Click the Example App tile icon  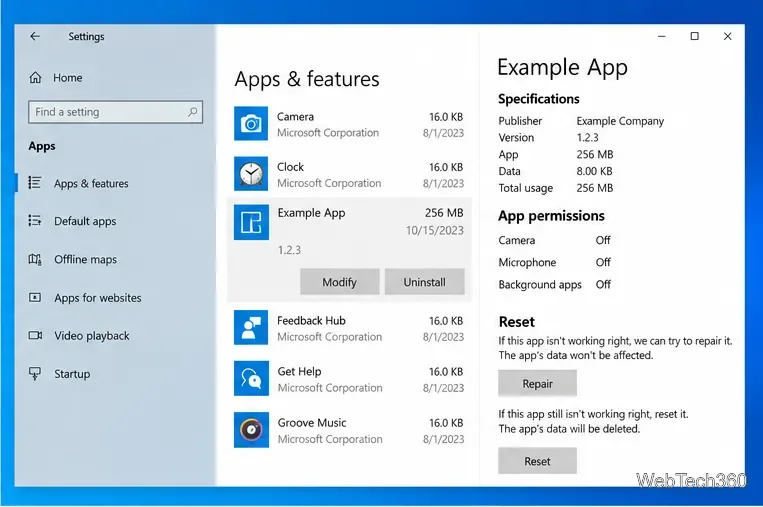coord(251,222)
